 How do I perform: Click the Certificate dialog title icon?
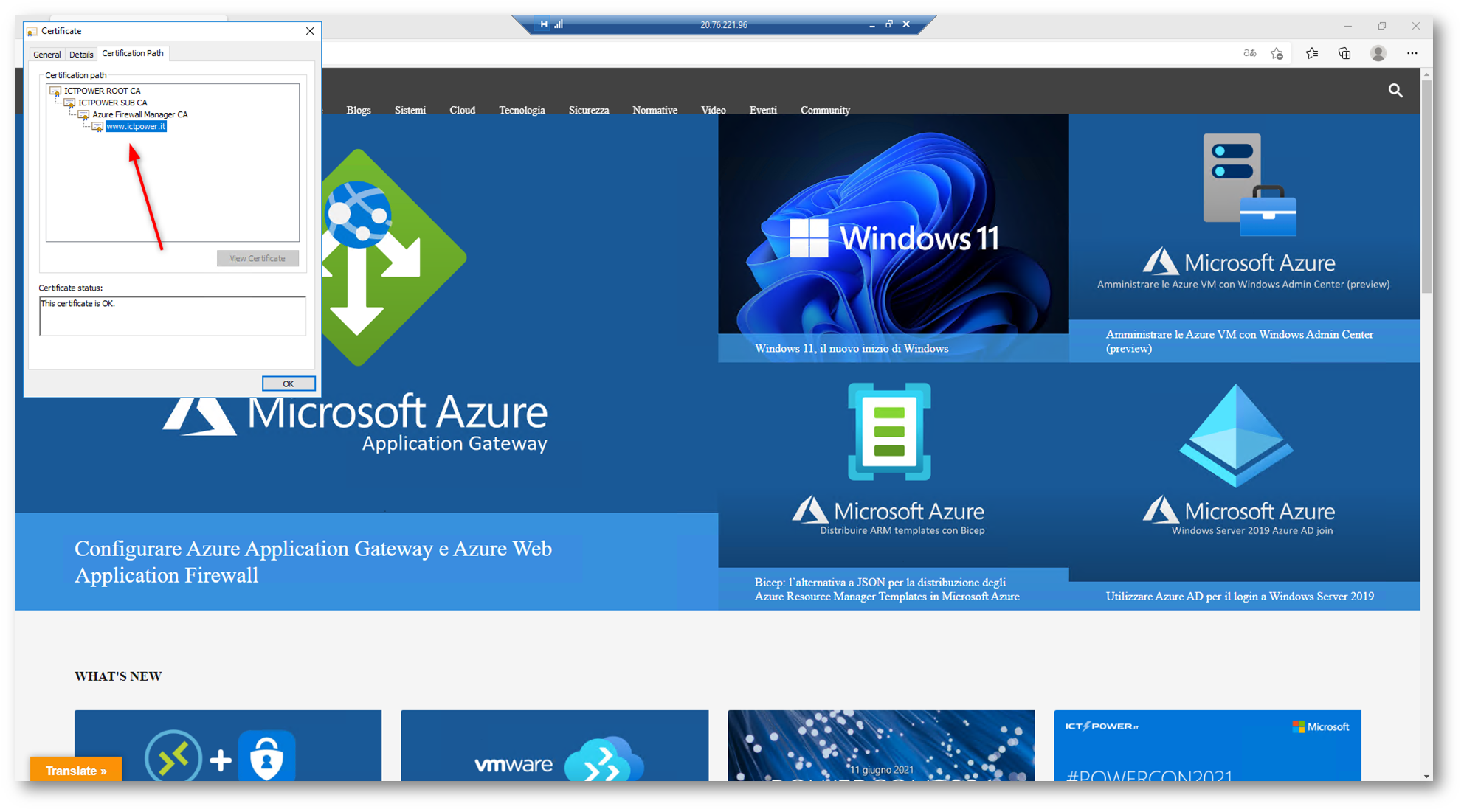tap(32, 32)
